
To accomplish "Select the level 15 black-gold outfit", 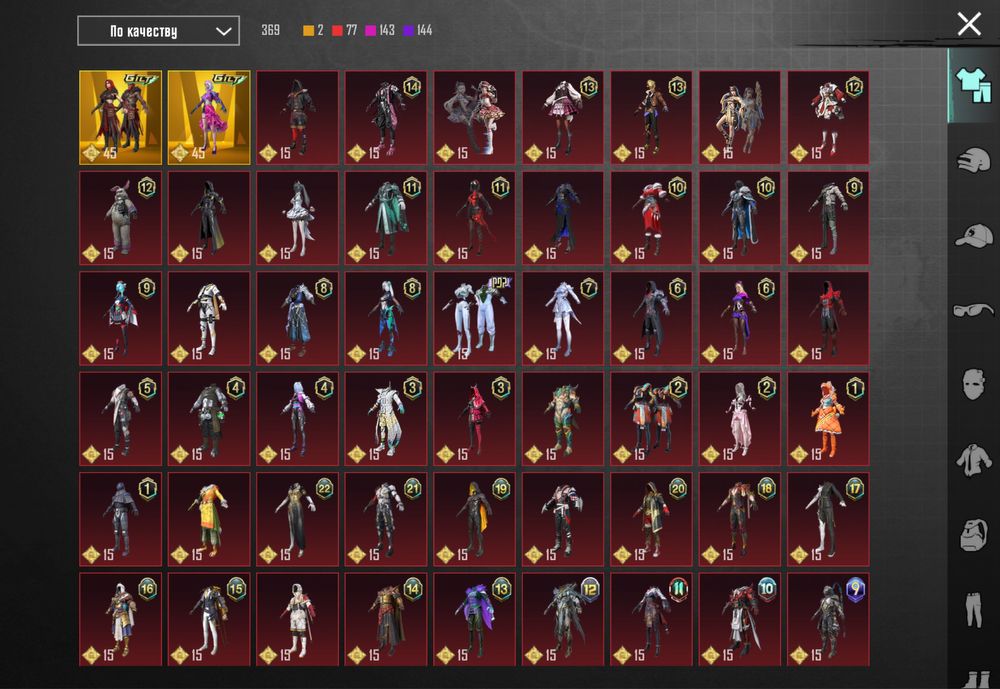I will click(x=209, y=619).
